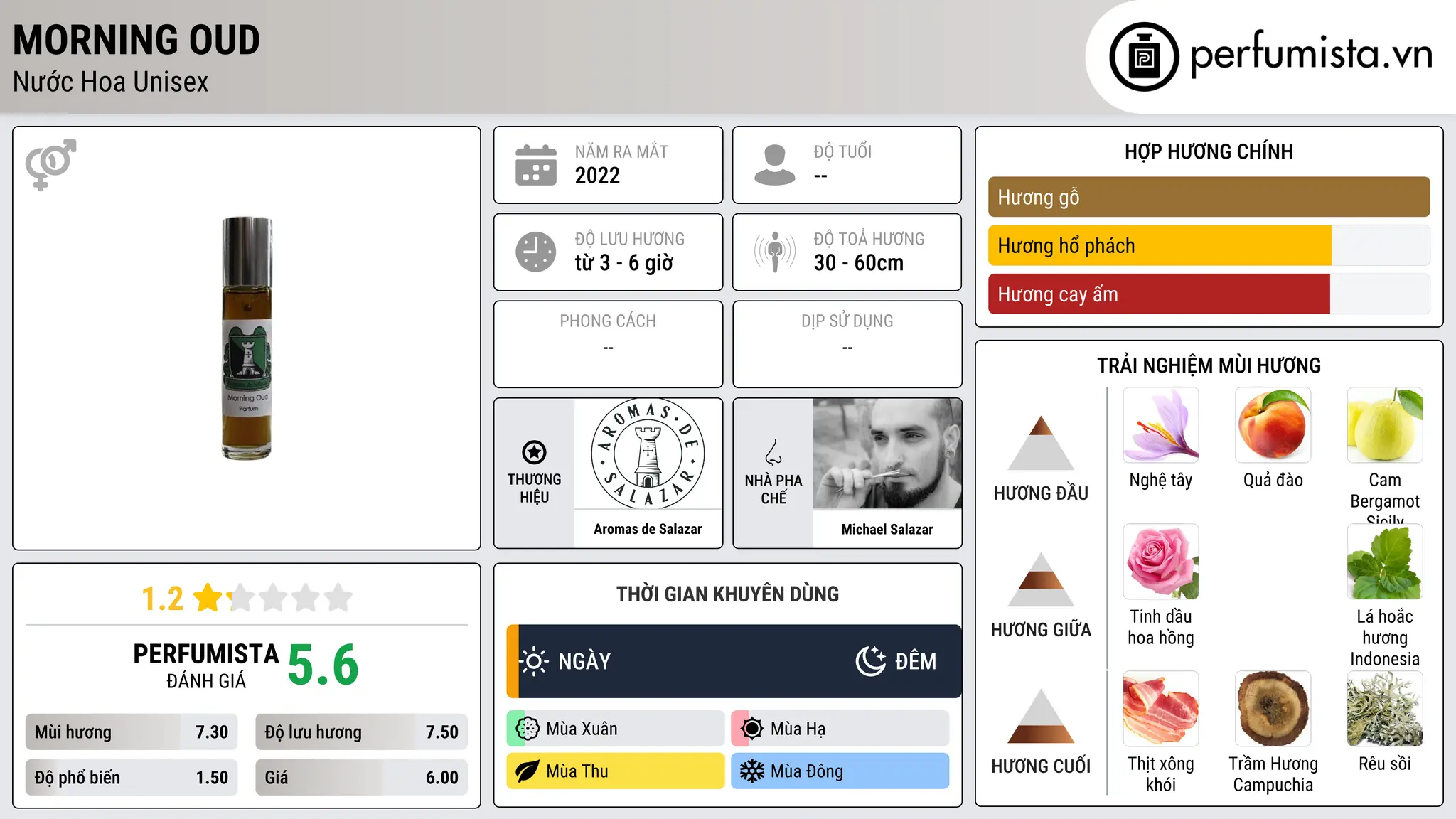Open the Michael Salazar perfumer photo
Screen dimensions: 1456x819
click(887, 454)
